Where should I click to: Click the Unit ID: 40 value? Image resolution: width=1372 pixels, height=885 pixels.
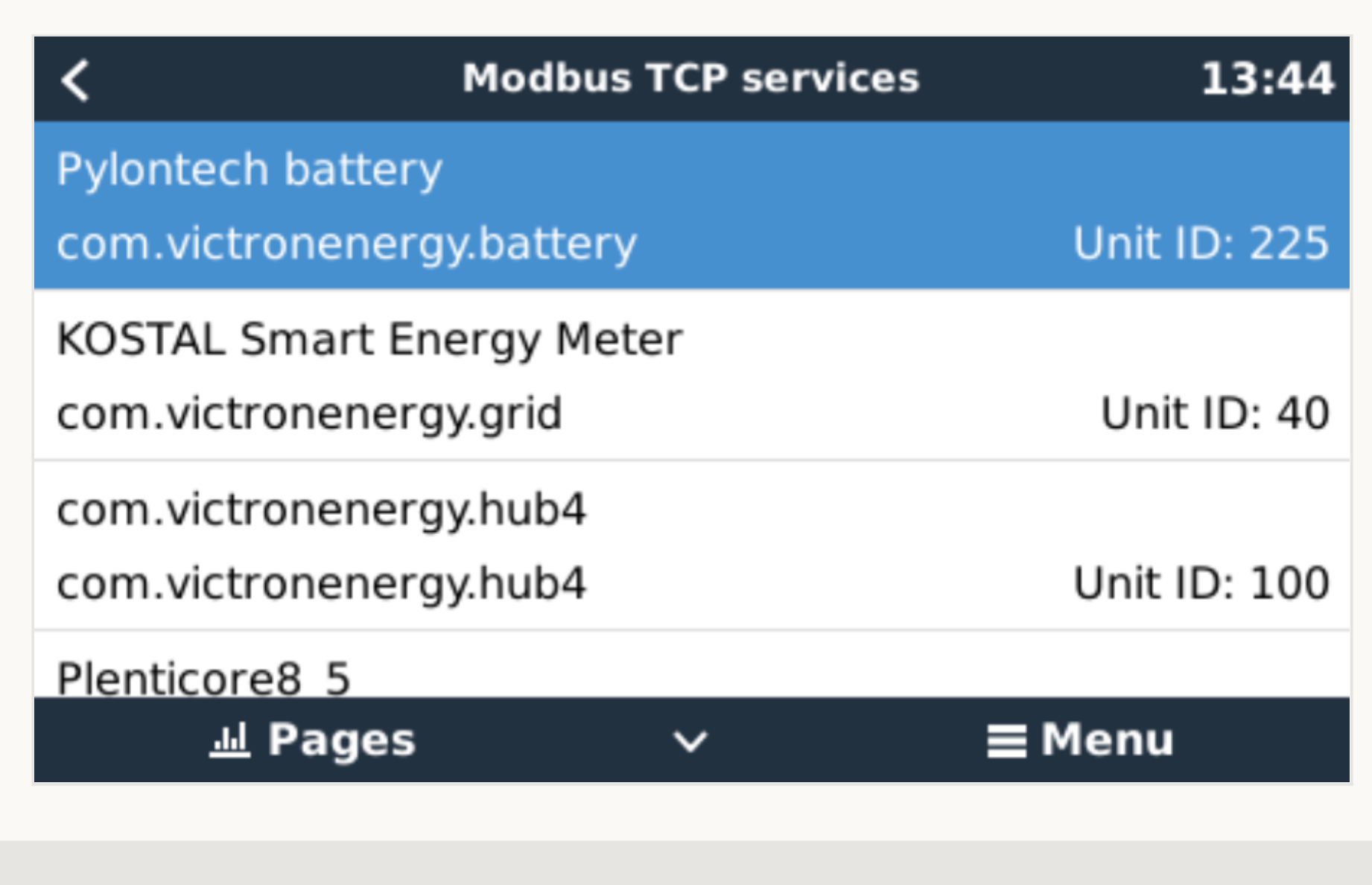(x=1214, y=413)
